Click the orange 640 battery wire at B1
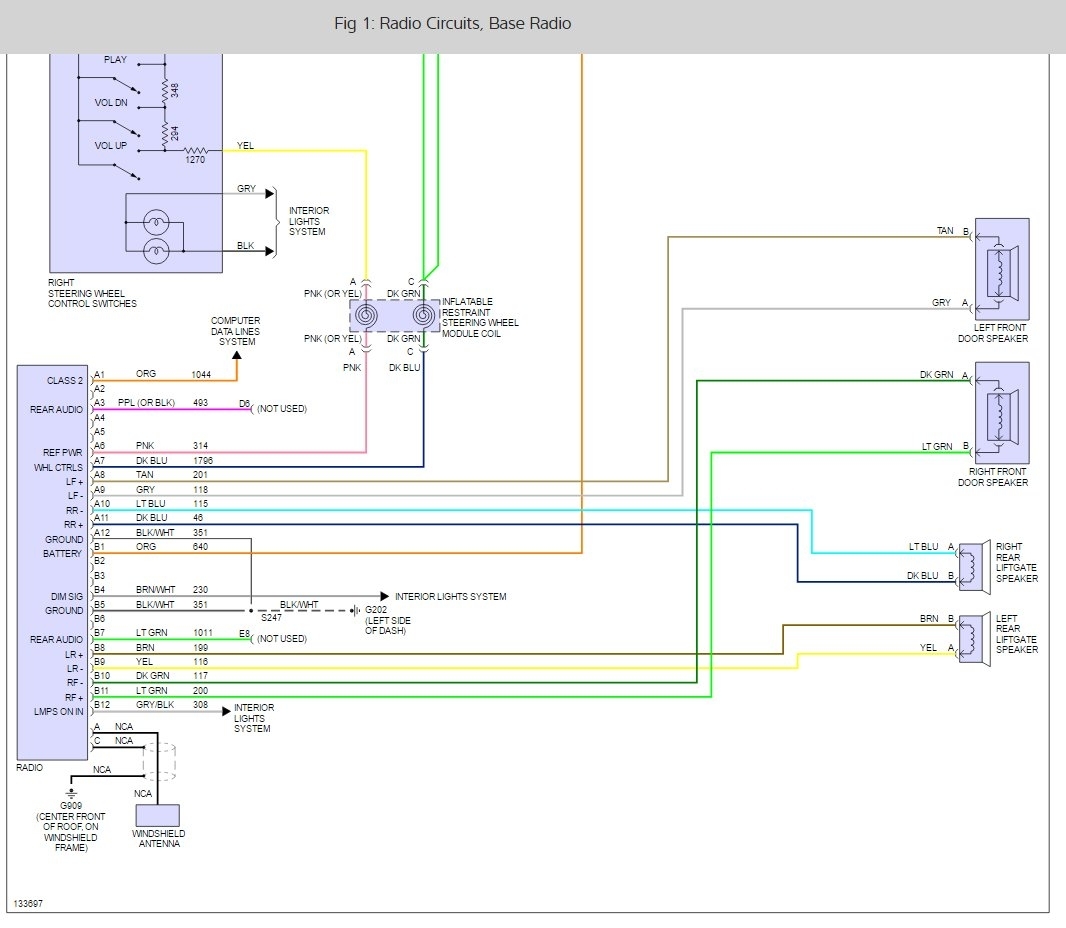 pyautogui.click(x=350, y=552)
